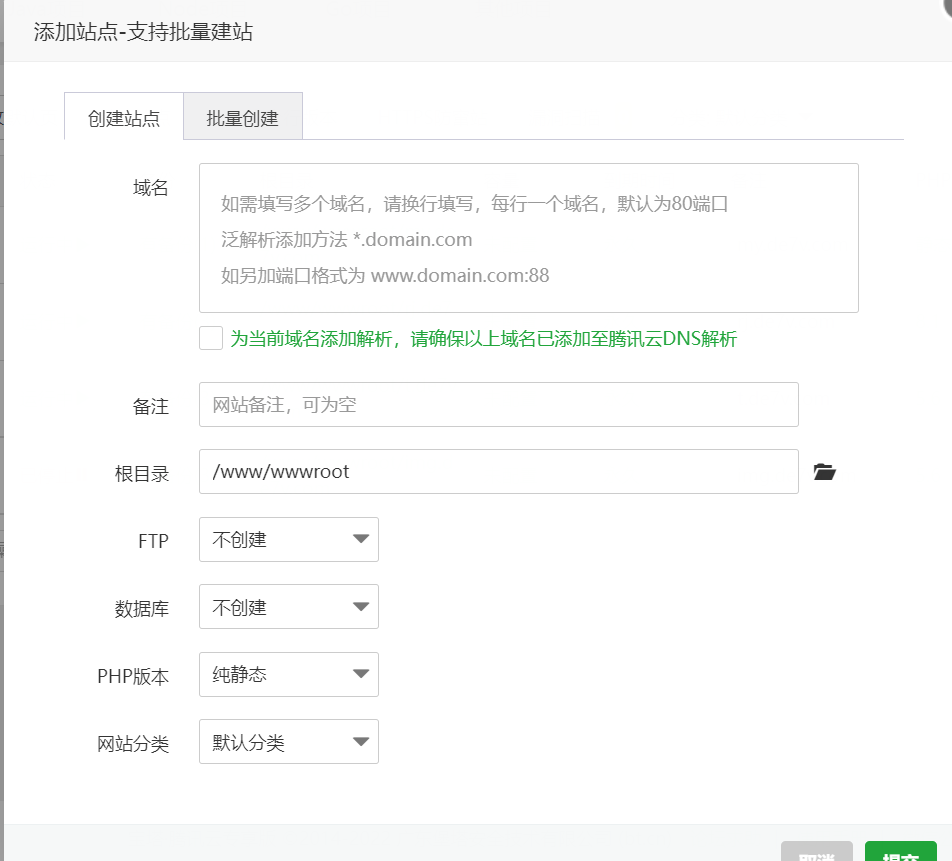The height and width of the screenshot is (861, 952).
Task: Click into the 备注 remark input field
Action: coord(498,405)
